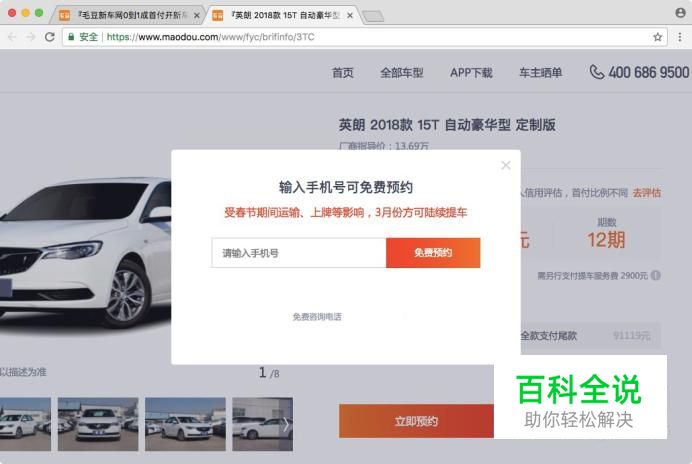Click the 立即预约 button
This screenshot has height=464, width=692.
(x=416, y=421)
